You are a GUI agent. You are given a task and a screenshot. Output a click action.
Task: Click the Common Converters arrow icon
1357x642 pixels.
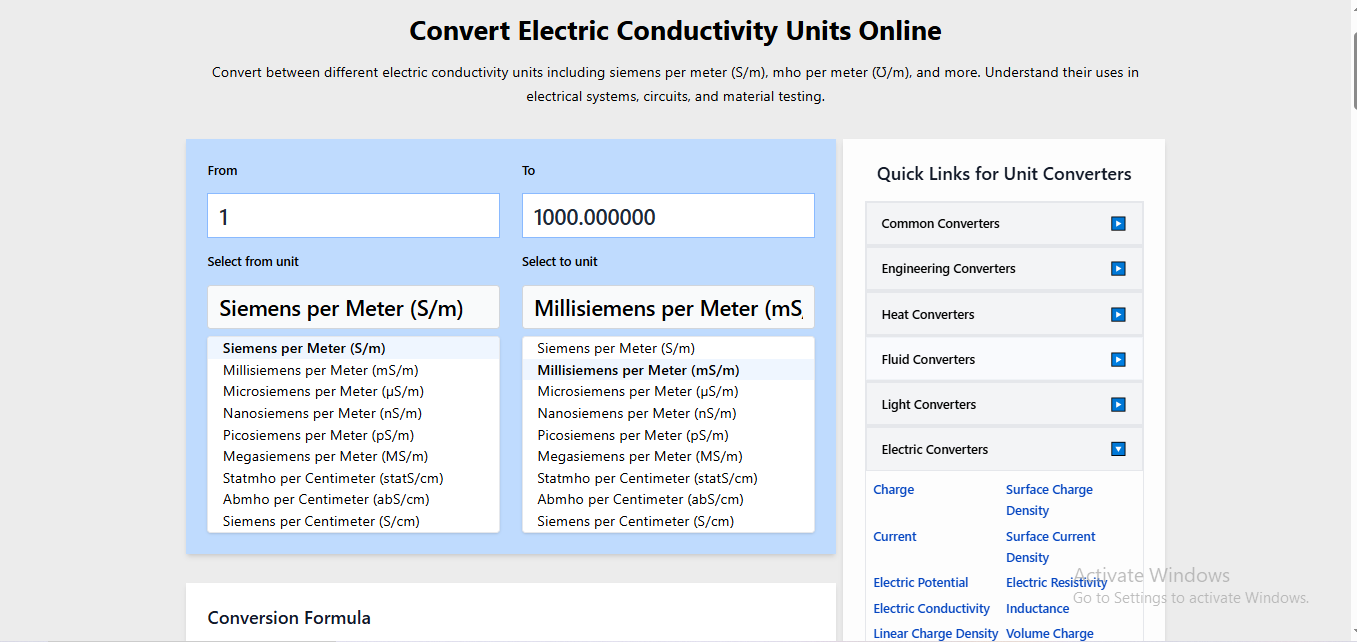click(1117, 223)
